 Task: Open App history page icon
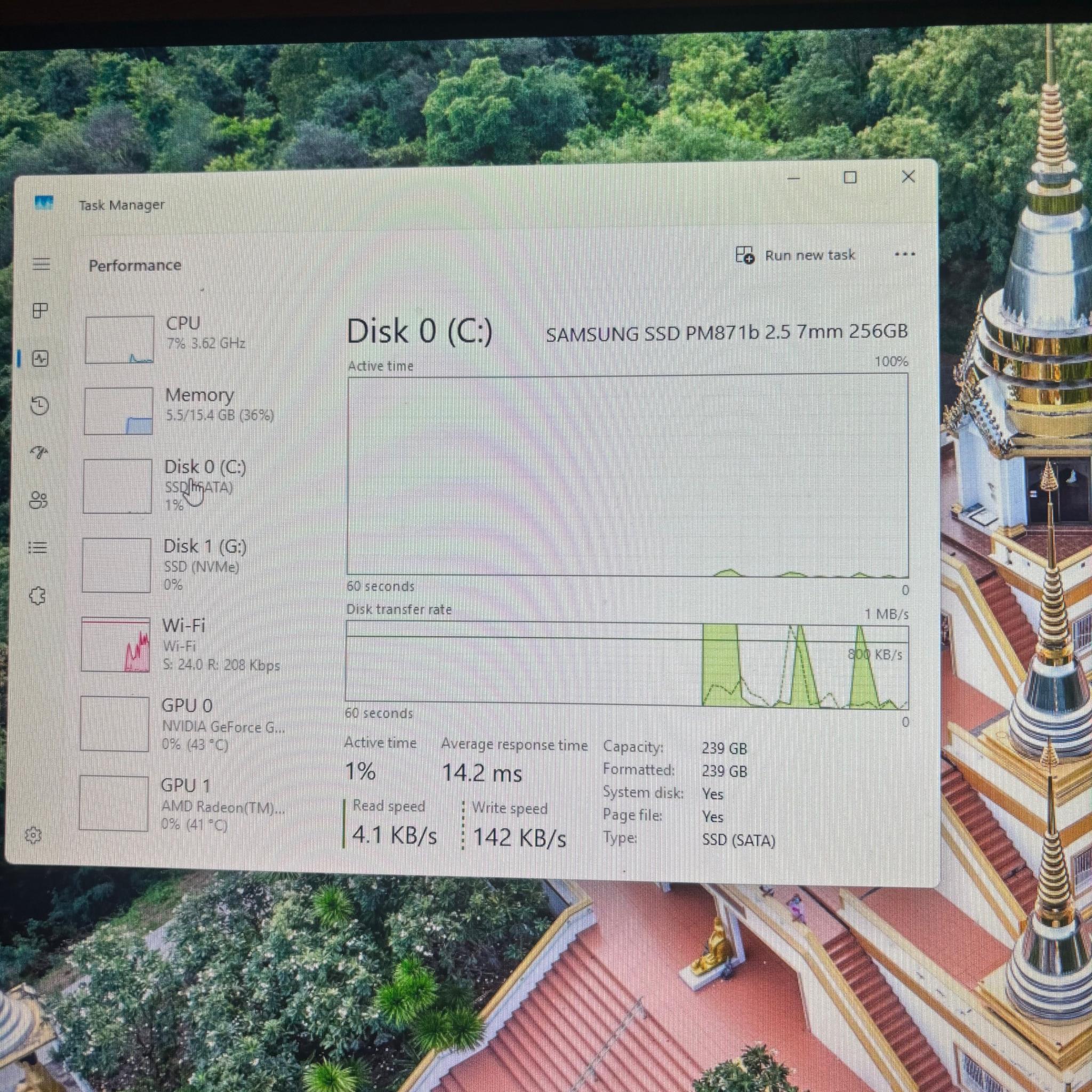(x=39, y=405)
